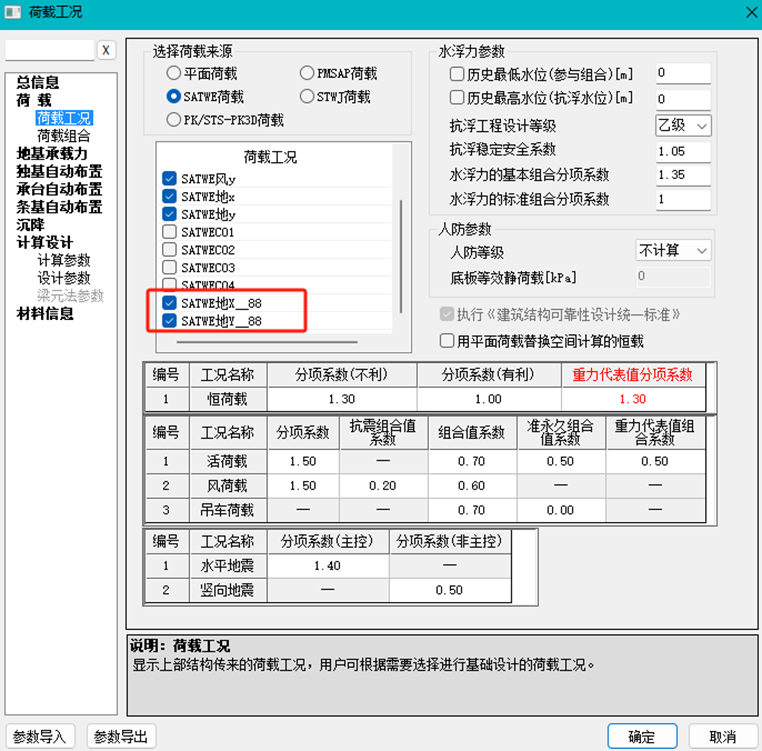Click 水浮力的基本组合分项系数 field 1.35

point(683,175)
